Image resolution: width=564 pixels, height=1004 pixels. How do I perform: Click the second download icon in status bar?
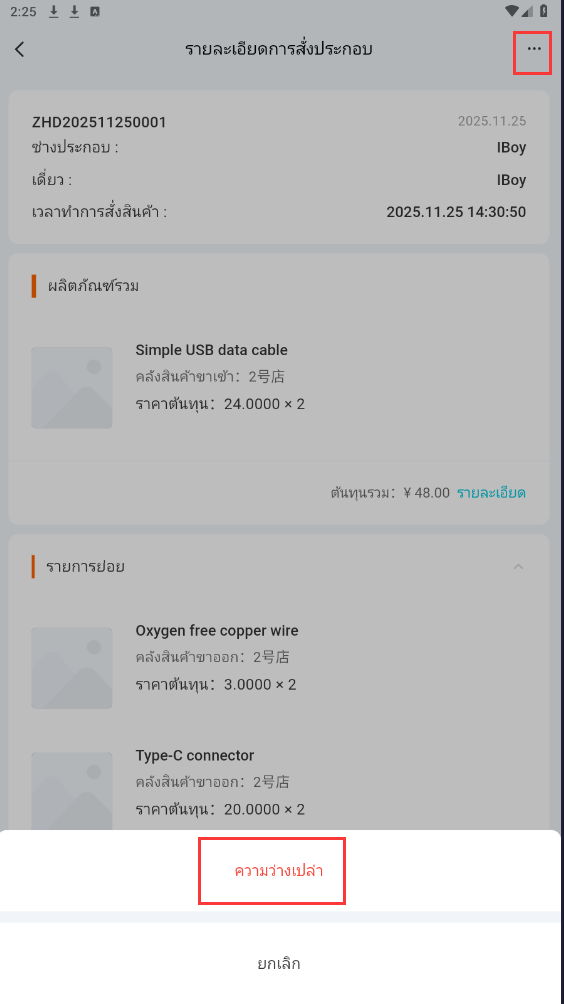74,12
